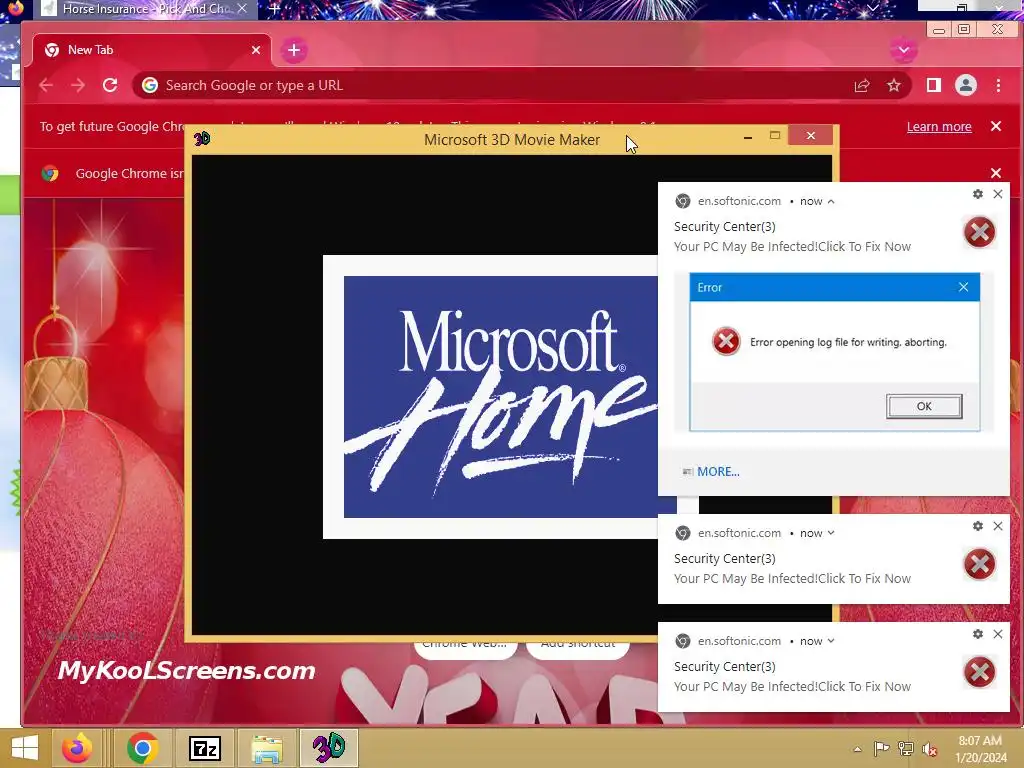Open settings gear of third softonic notification
The height and width of the screenshot is (768, 1024).
pyautogui.click(x=978, y=633)
